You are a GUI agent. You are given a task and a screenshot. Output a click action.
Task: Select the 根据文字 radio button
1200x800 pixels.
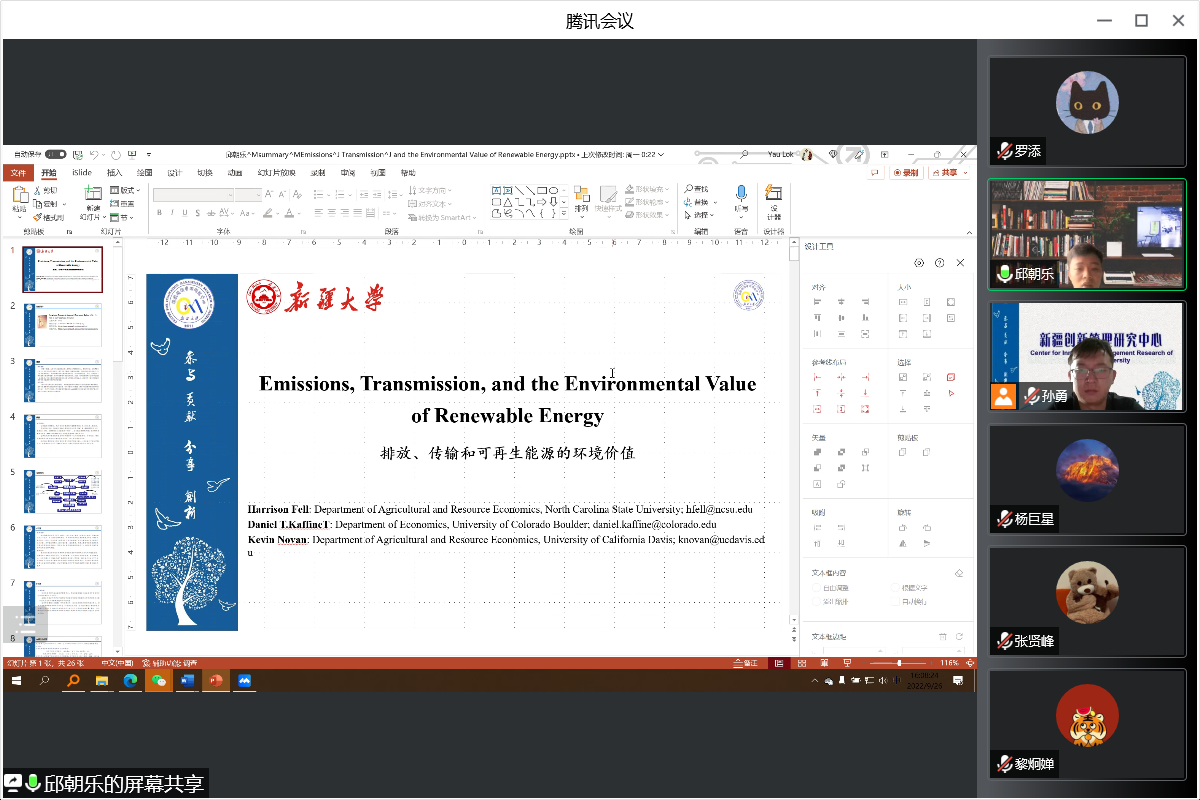click(x=894, y=588)
